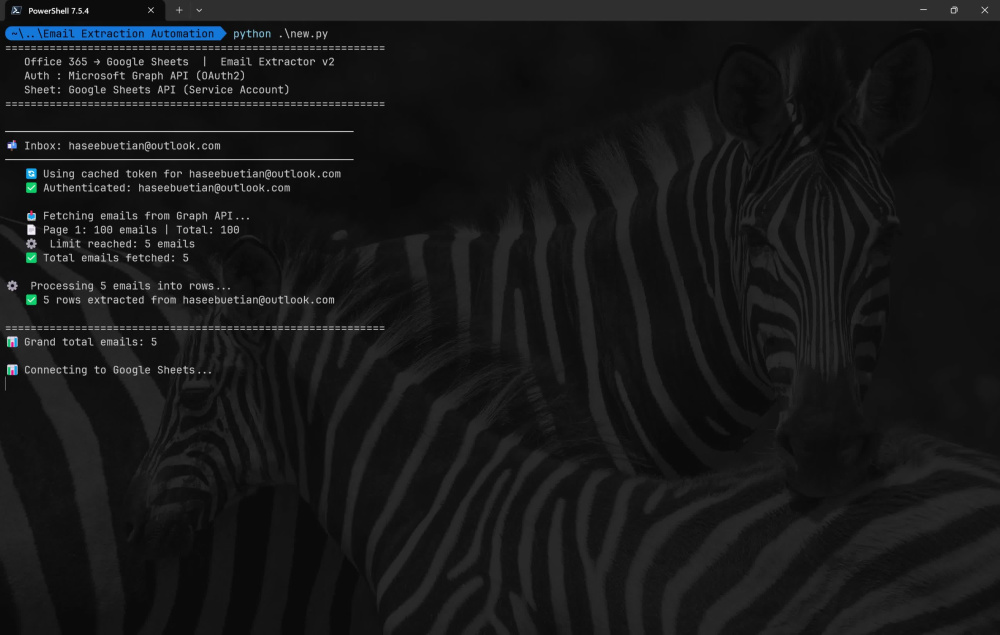Click 'Auth : Microsoft Graph API (OAuth2)' line
The width and height of the screenshot is (1000, 635).
(x=135, y=76)
